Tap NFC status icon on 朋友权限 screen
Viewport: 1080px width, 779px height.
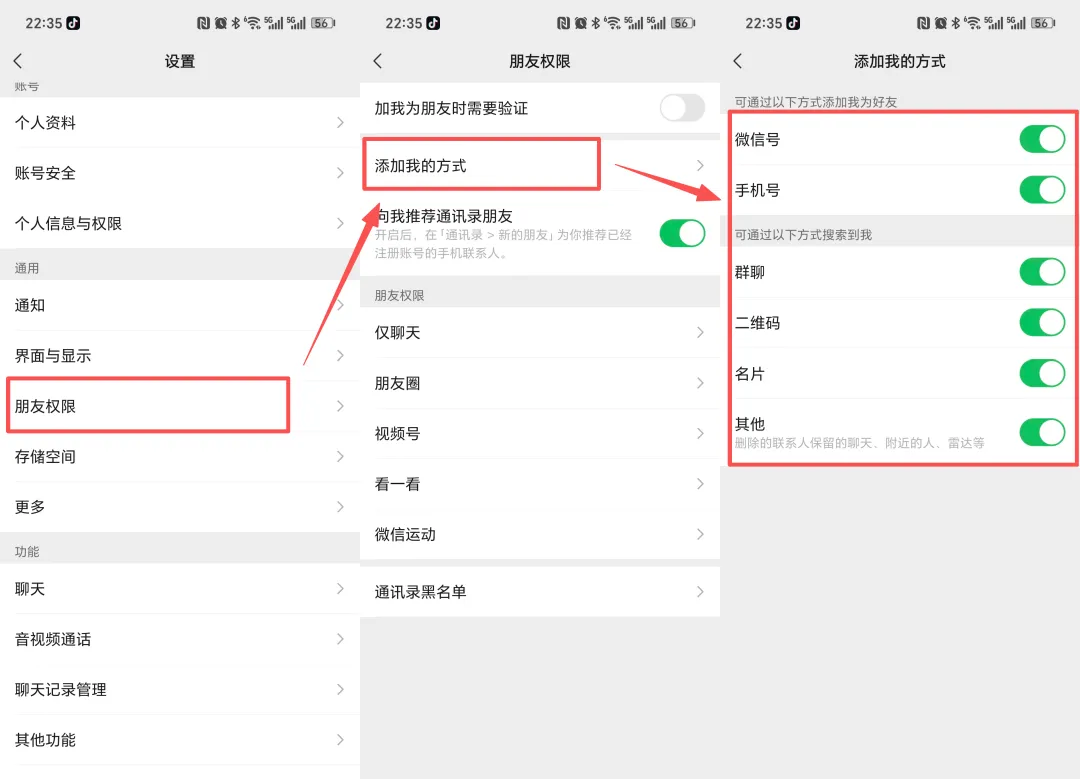point(563,23)
